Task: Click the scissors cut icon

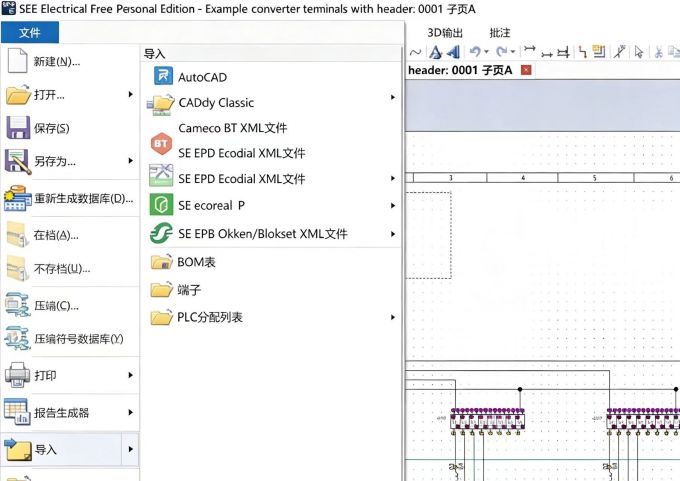Action: click(x=658, y=52)
